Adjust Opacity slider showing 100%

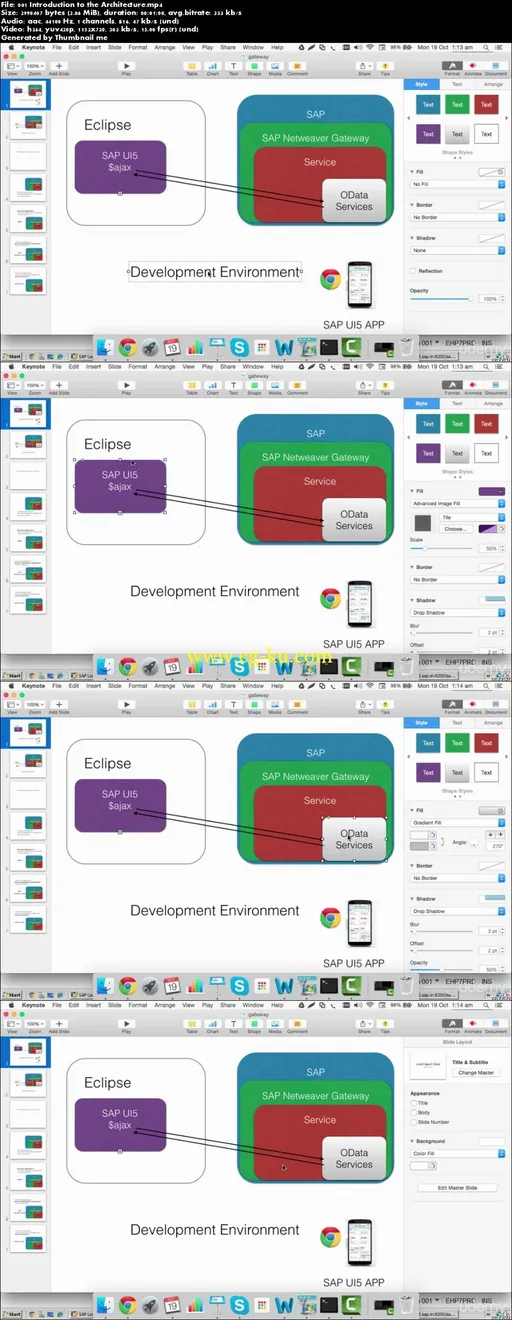(x=442, y=299)
